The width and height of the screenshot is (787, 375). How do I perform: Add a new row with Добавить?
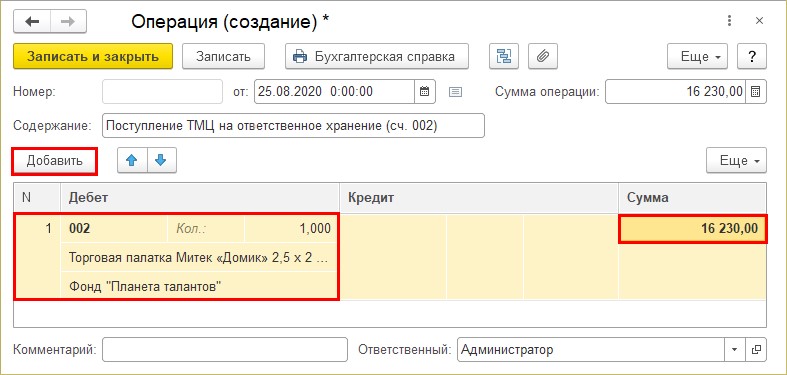54,161
